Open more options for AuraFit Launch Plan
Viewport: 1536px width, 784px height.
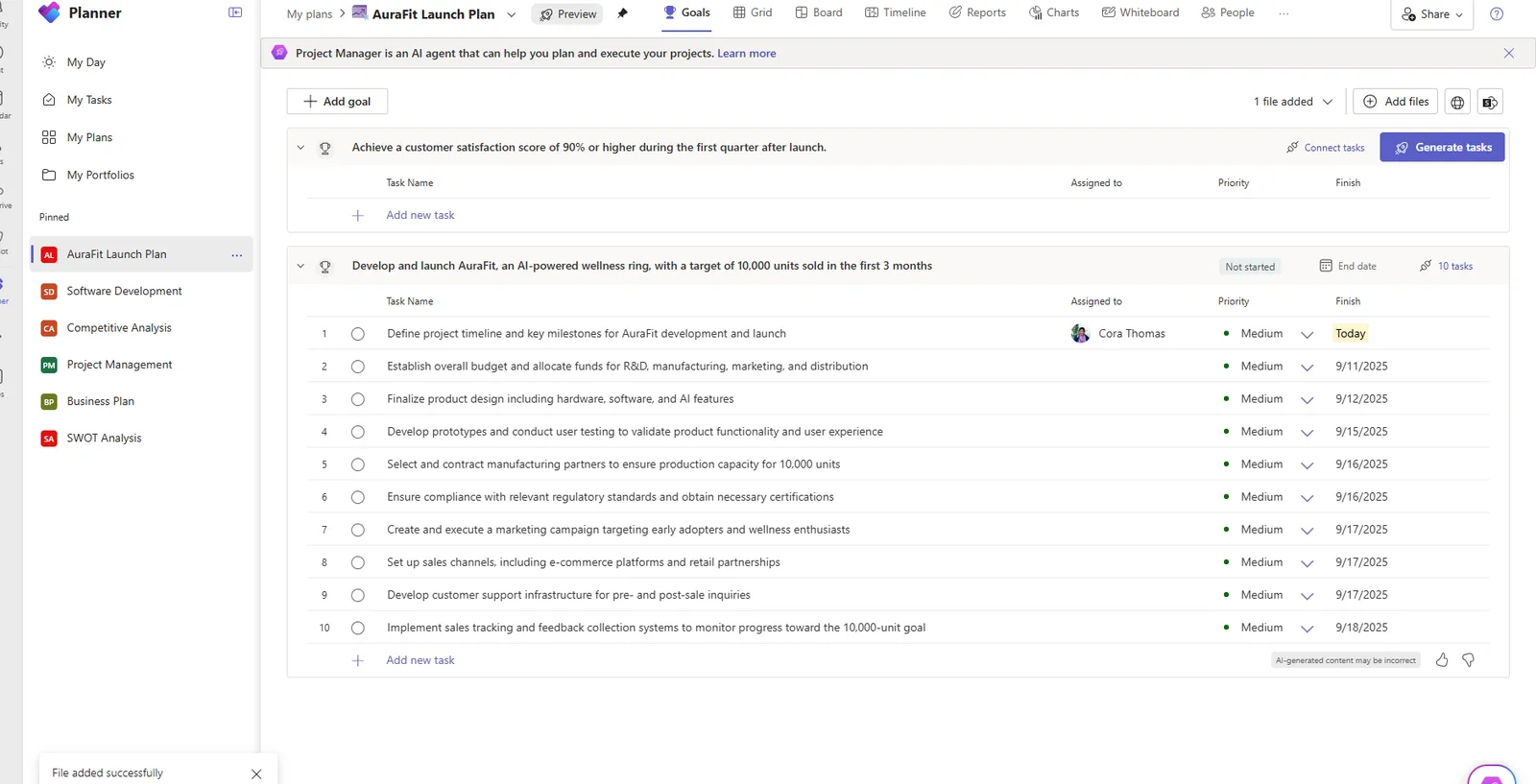[236, 255]
